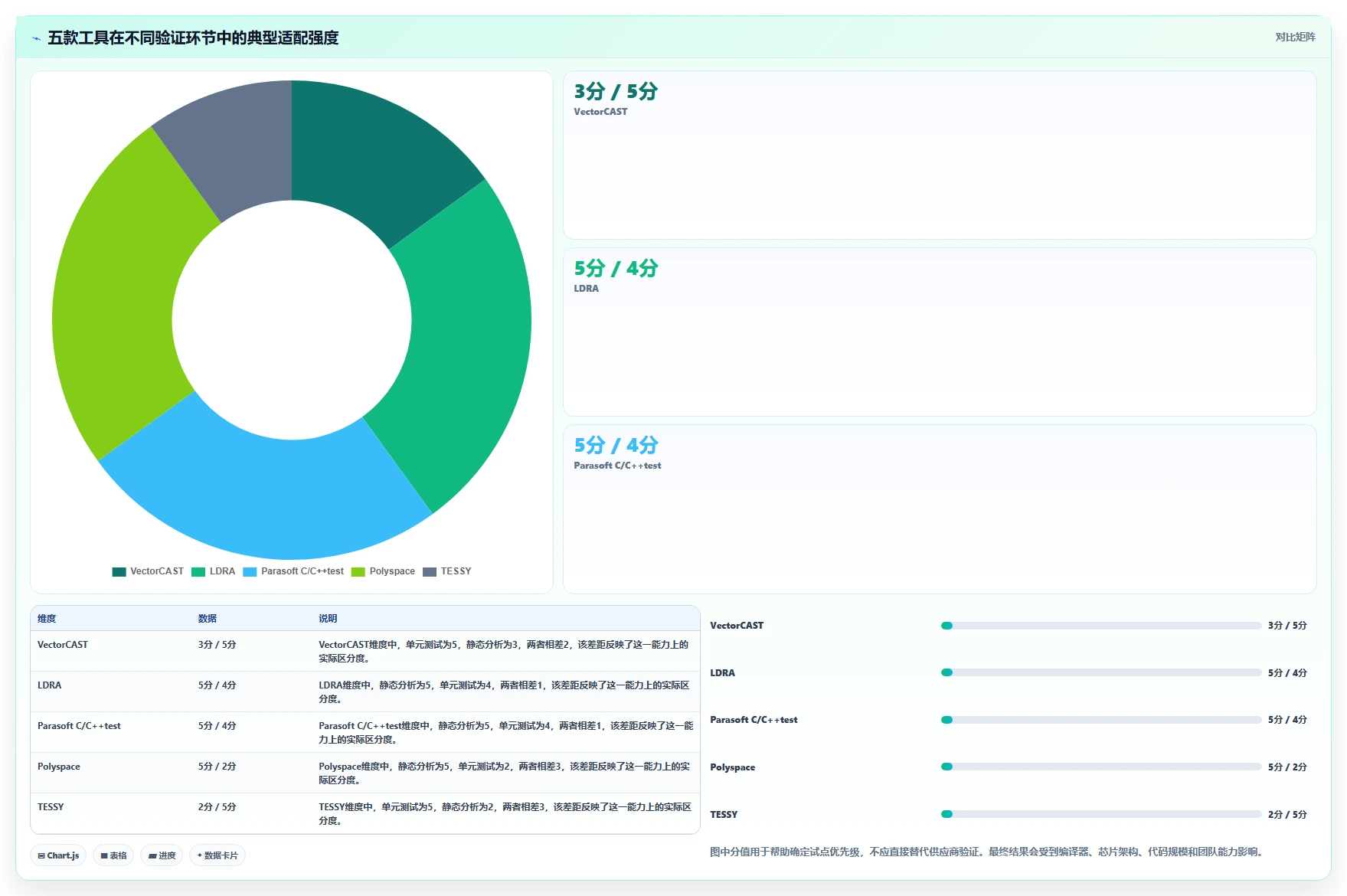The width and height of the screenshot is (1347, 896).
Task: Select the VectorCAST cell in the table
Action: 63,645
